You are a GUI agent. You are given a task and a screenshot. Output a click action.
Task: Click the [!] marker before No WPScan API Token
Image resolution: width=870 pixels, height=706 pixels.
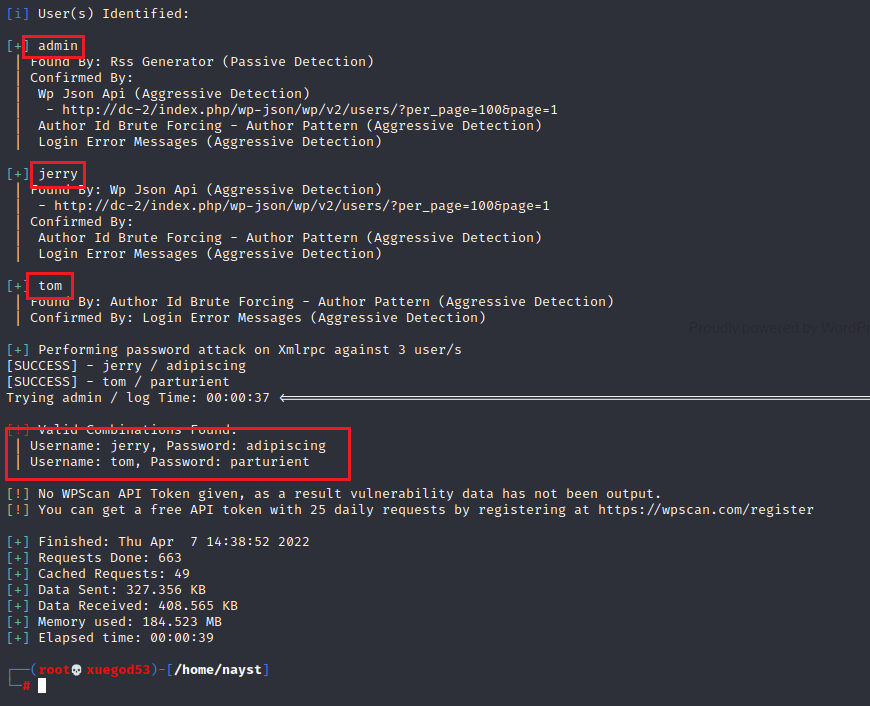18,493
